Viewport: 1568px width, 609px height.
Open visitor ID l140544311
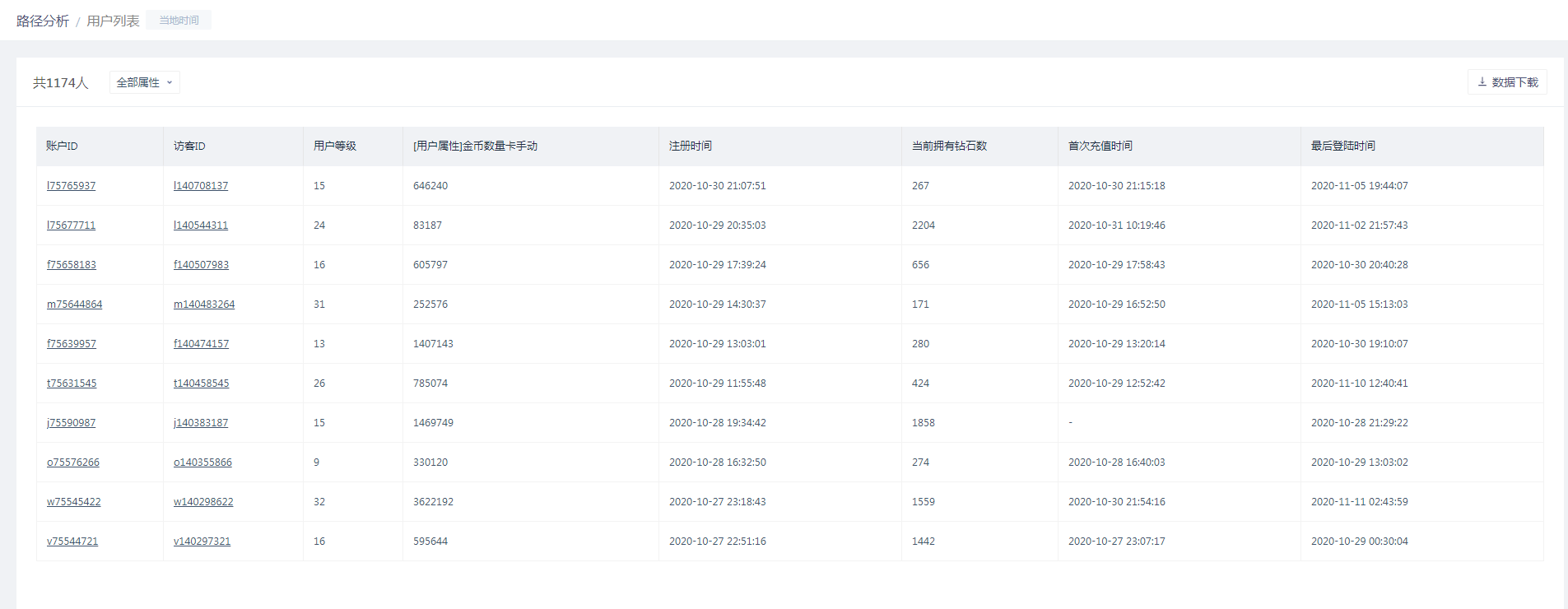pos(201,225)
